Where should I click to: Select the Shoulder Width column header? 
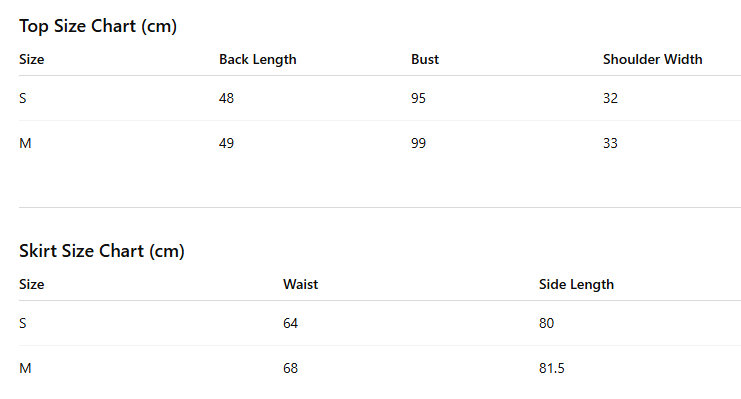coord(653,60)
